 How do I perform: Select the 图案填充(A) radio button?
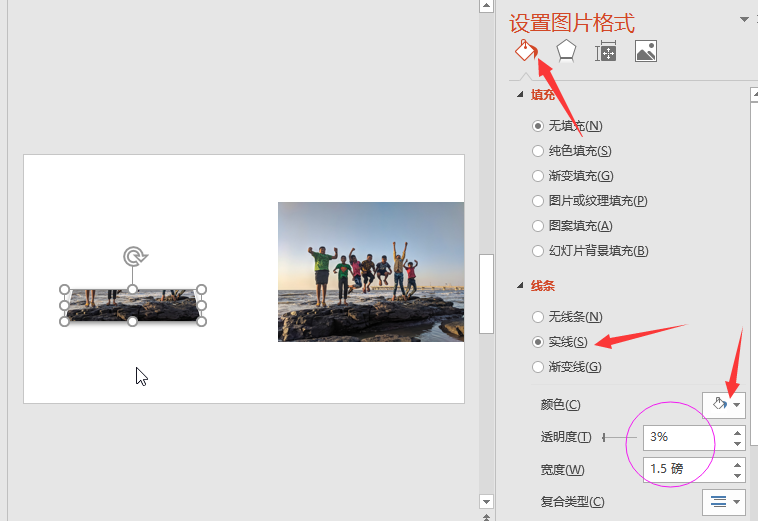click(x=538, y=226)
